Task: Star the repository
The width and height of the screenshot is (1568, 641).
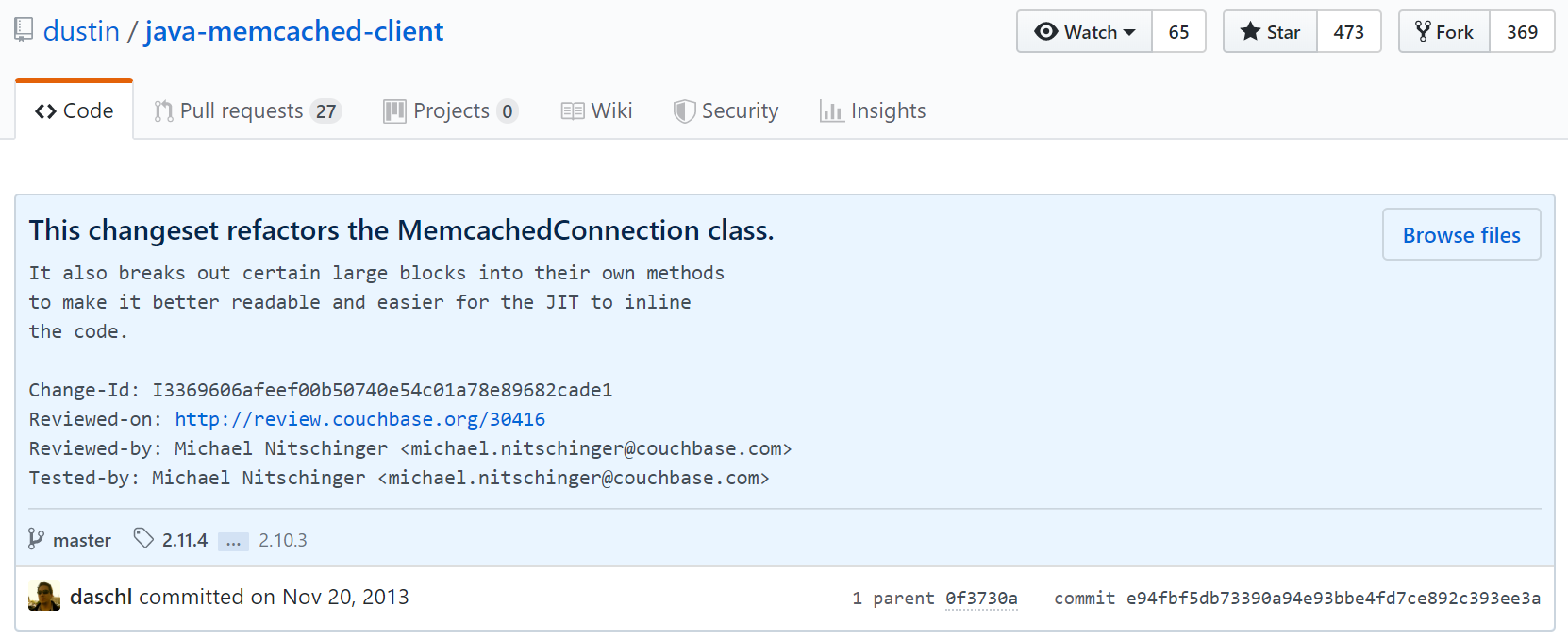Action: (x=1270, y=32)
